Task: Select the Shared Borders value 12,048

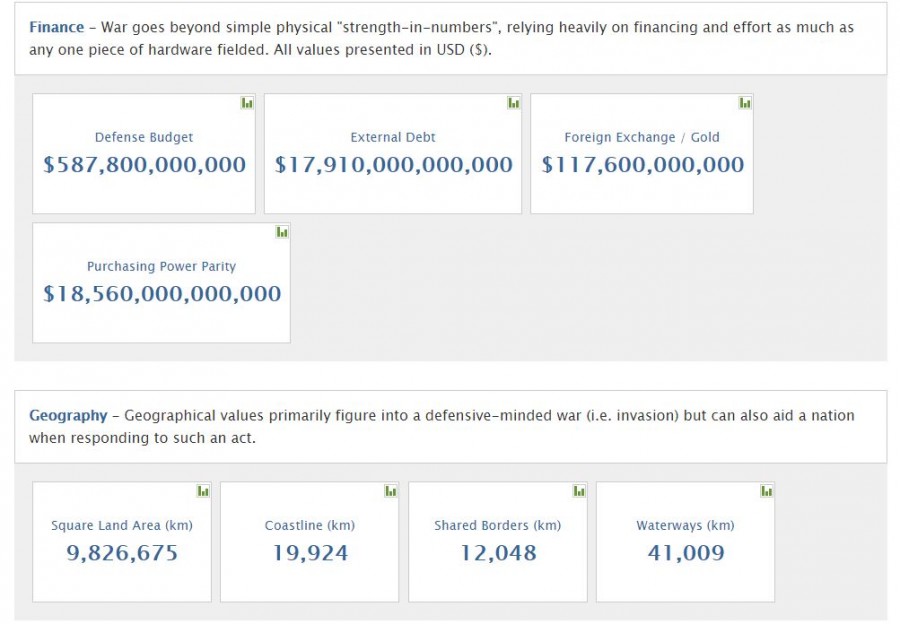Action: click(498, 553)
